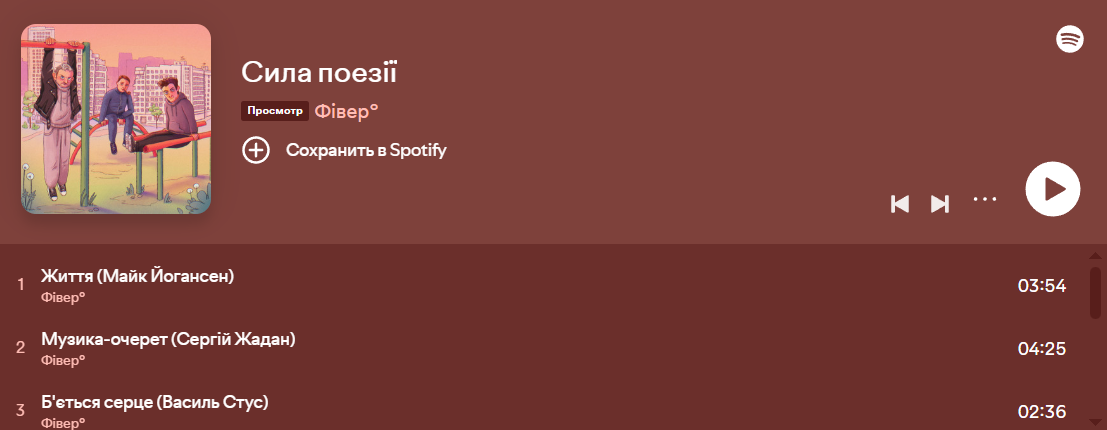Image resolution: width=1107 pixels, height=430 pixels.
Task: Open the three-dot more options menu
Action: click(x=985, y=199)
